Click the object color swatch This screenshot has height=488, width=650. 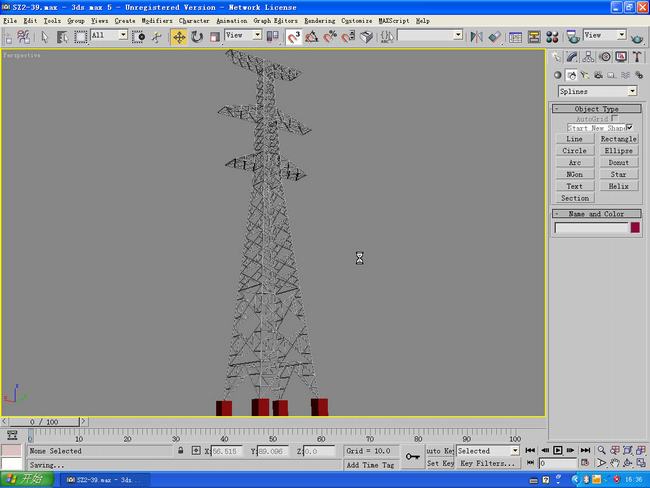(635, 227)
